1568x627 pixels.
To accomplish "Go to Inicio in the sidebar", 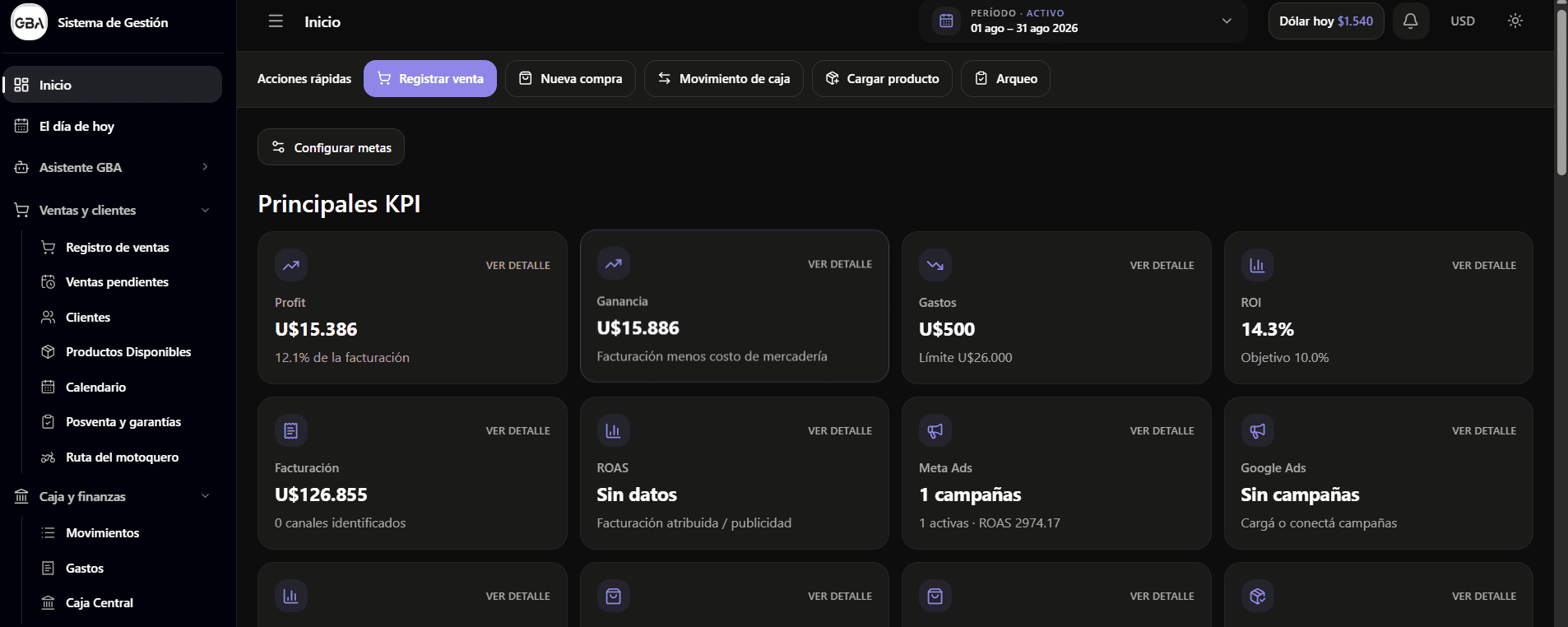I will pos(113,85).
